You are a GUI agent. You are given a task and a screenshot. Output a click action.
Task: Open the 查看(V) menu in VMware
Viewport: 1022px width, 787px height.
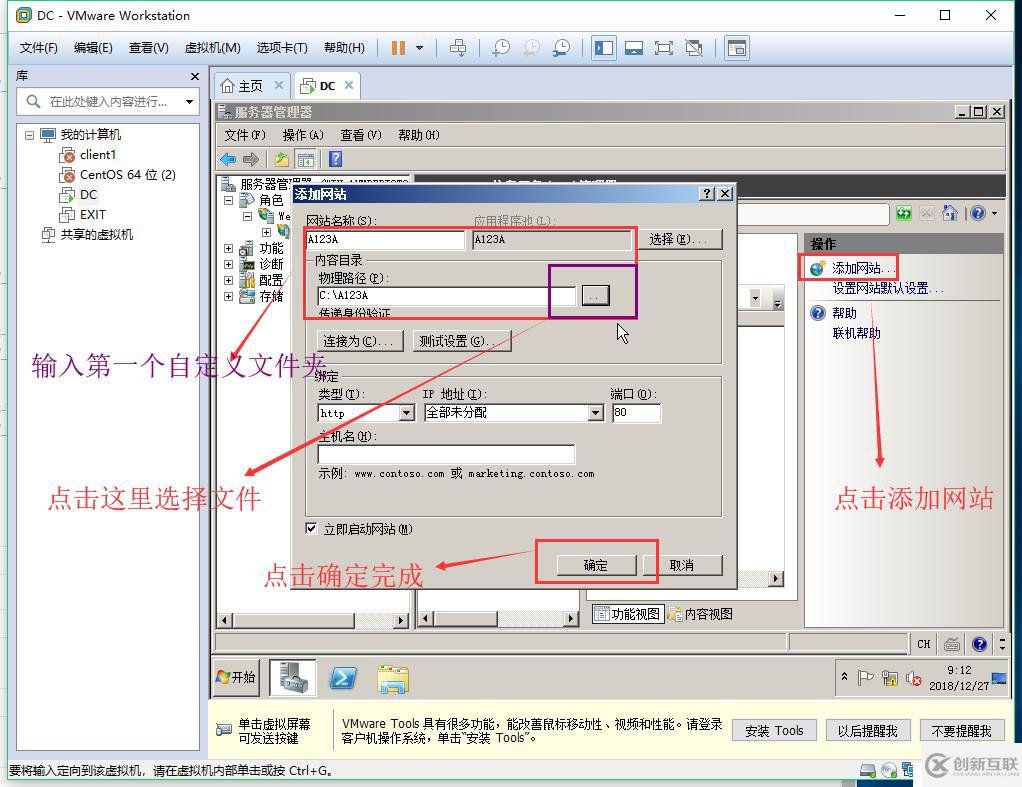(149, 48)
